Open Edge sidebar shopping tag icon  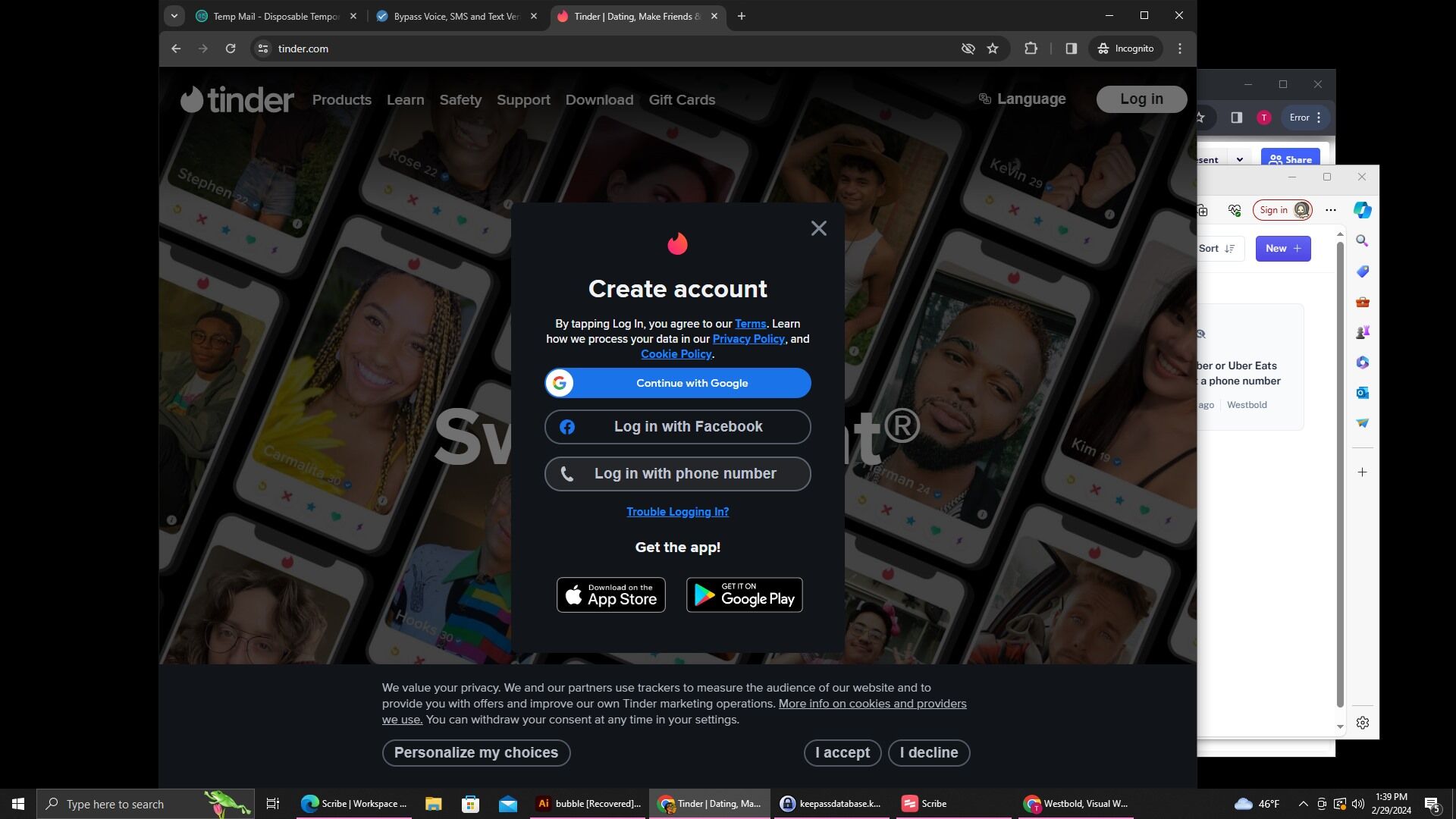[1363, 271]
